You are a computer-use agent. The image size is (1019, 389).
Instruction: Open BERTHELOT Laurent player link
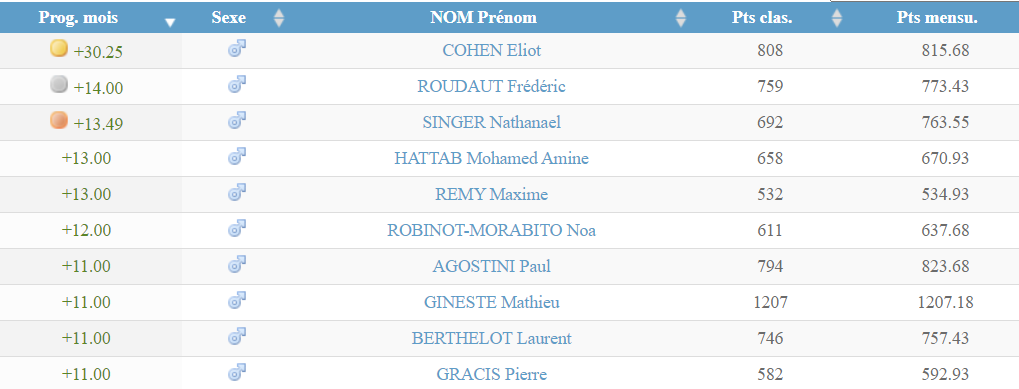[x=491, y=338]
